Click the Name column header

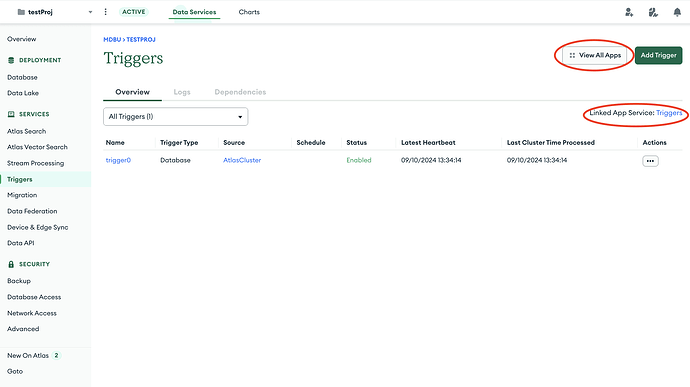(115, 143)
